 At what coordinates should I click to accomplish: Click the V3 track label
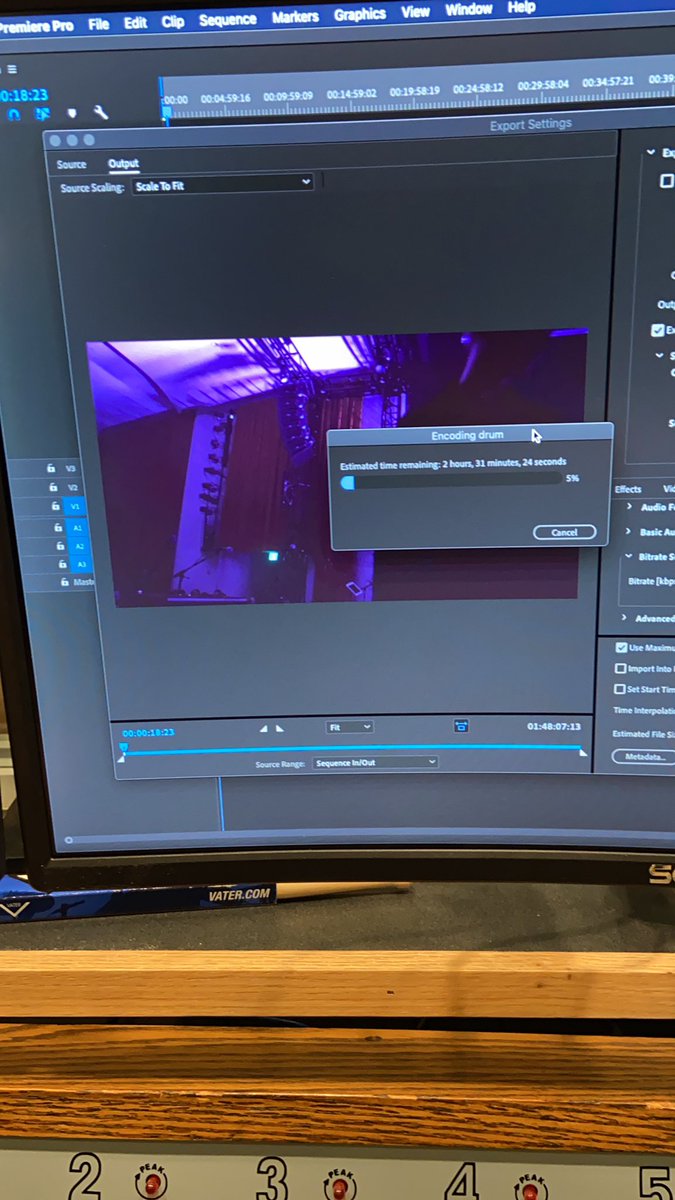pos(71,468)
